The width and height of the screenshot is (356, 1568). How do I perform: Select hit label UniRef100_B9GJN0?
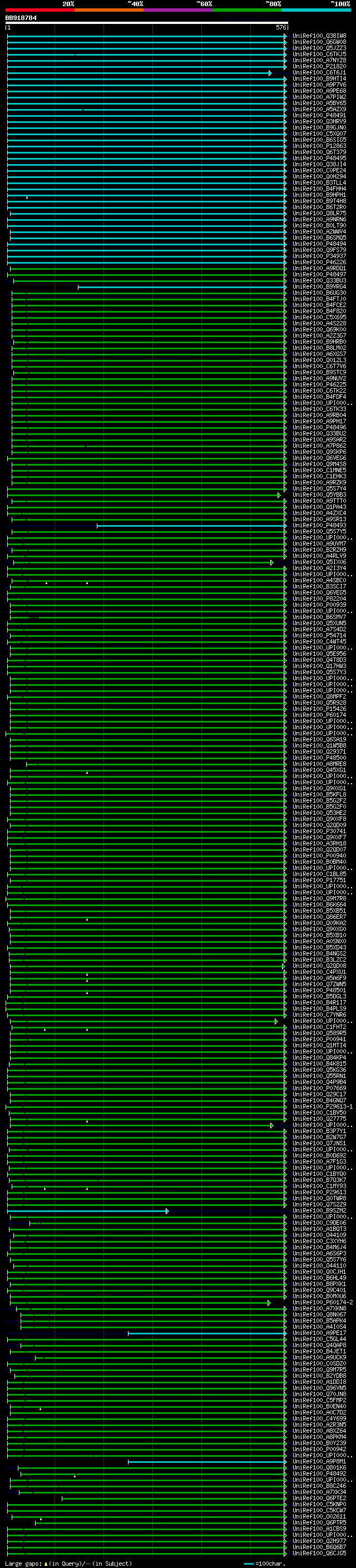tap(319, 128)
